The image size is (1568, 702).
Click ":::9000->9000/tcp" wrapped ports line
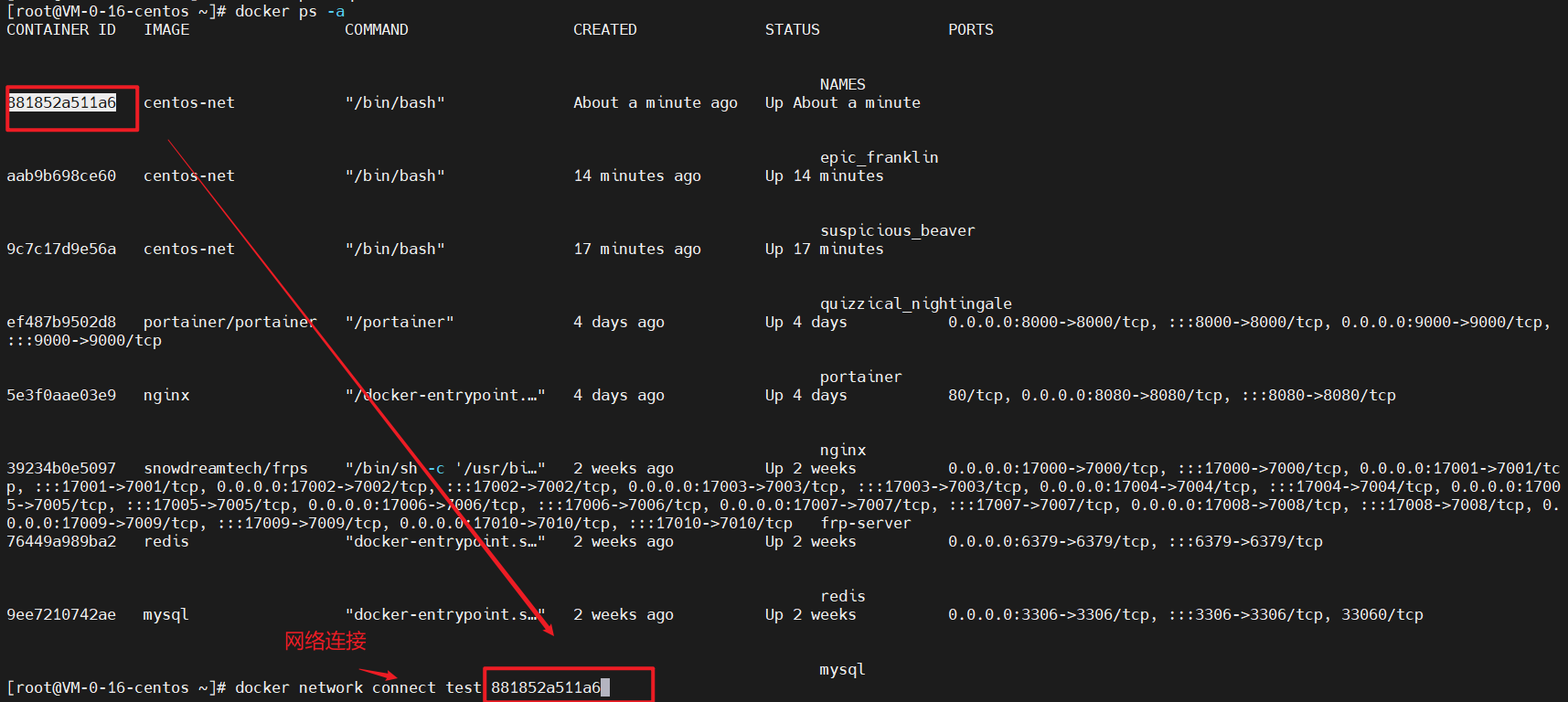(84, 340)
